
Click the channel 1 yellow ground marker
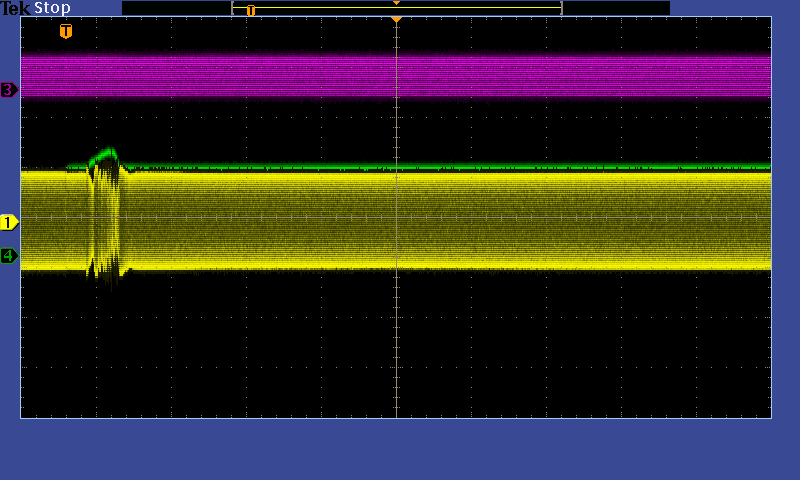click(x=9, y=222)
